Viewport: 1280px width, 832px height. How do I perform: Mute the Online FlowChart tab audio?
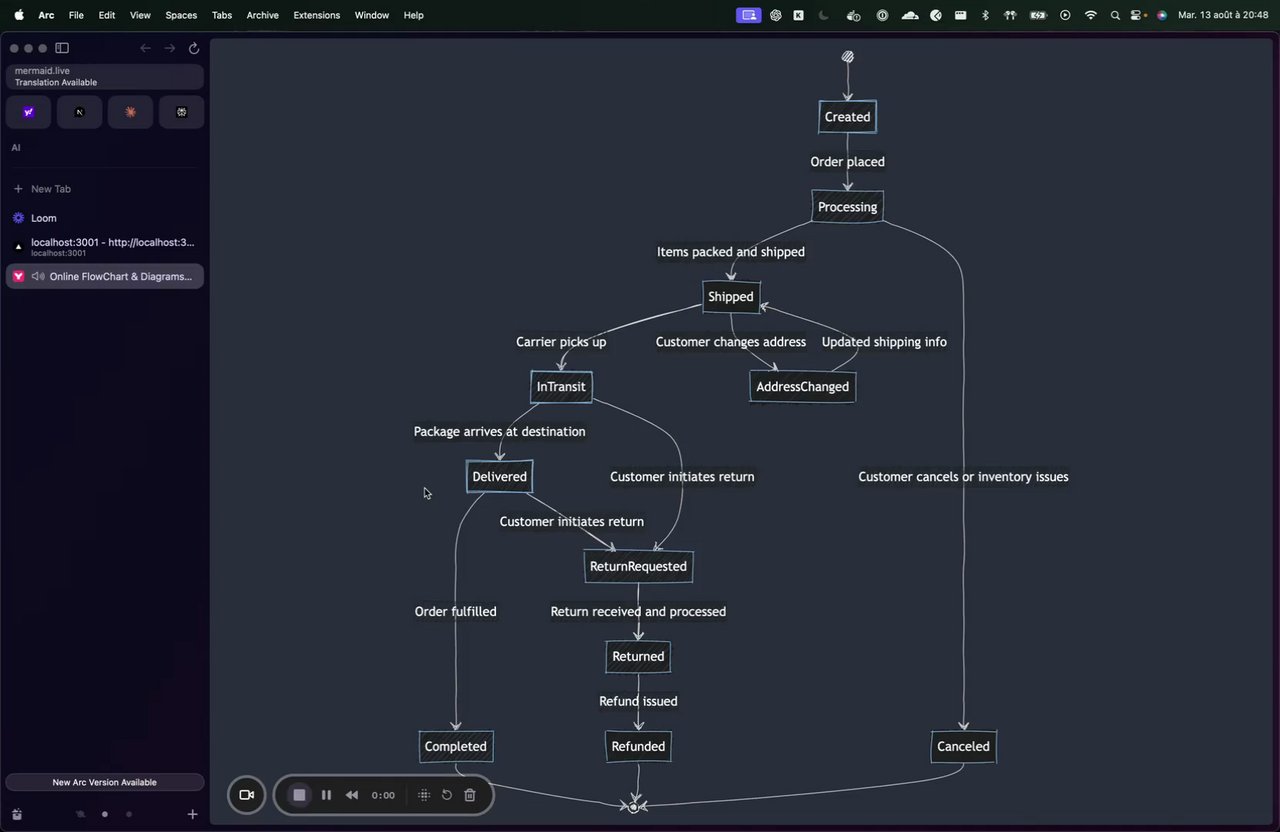click(37, 276)
